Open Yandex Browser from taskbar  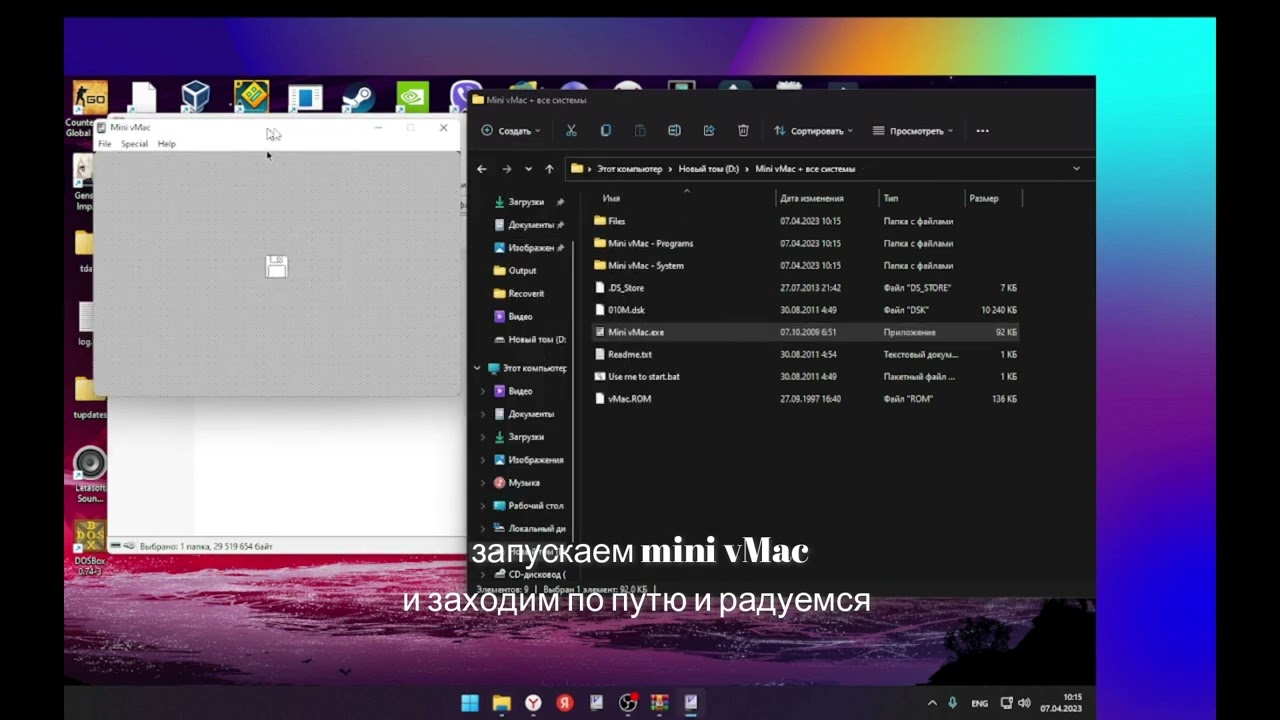pyautogui.click(x=533, y=703)
